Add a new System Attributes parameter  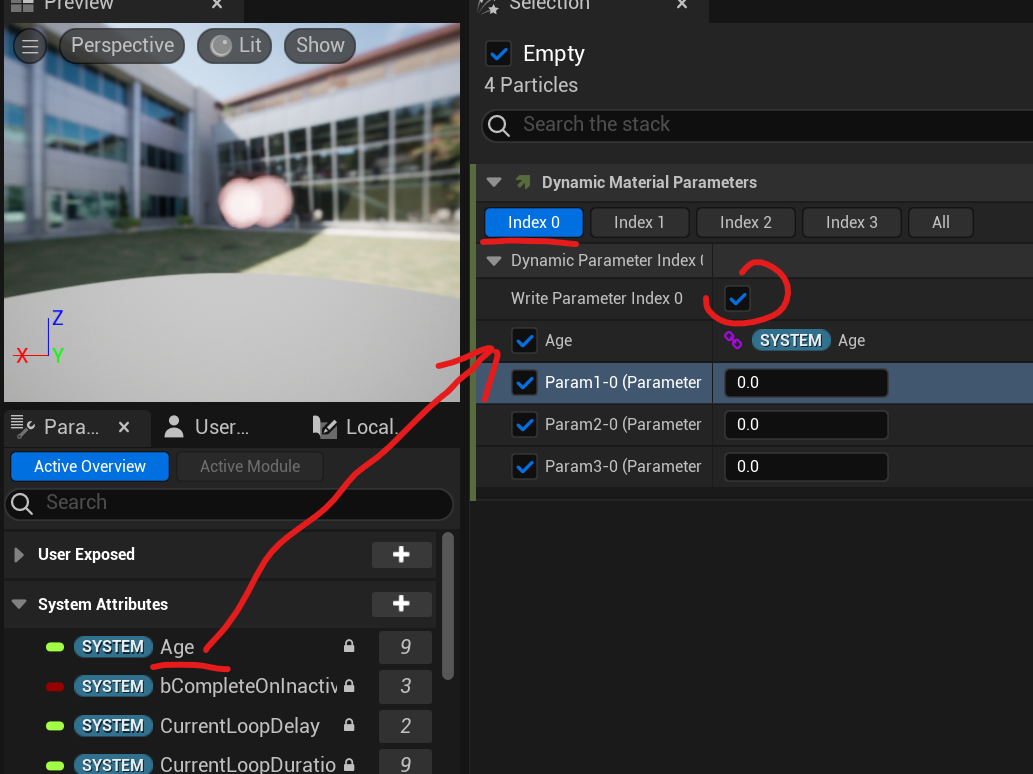[x=401, y=604]
